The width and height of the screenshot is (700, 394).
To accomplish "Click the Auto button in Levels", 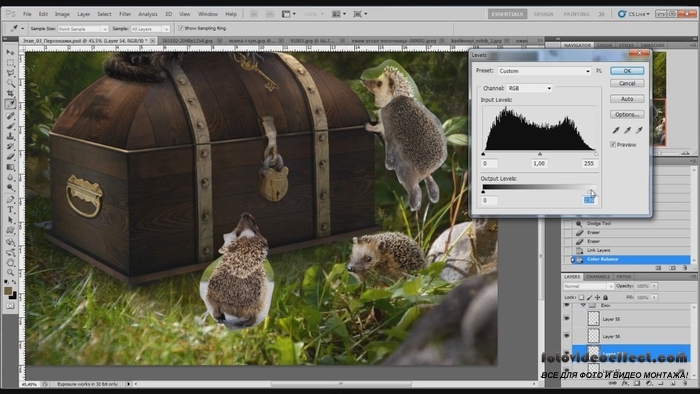I will point(627,99).
